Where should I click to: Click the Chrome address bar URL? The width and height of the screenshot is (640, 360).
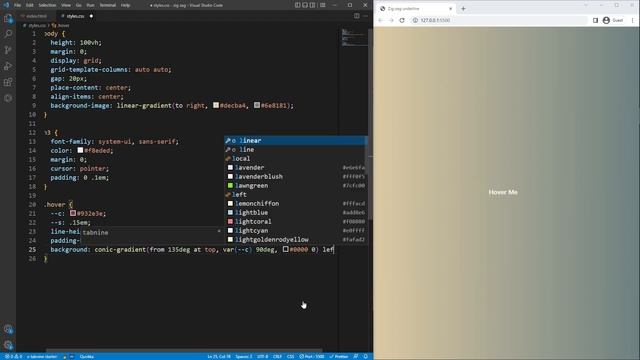[435, 20]
